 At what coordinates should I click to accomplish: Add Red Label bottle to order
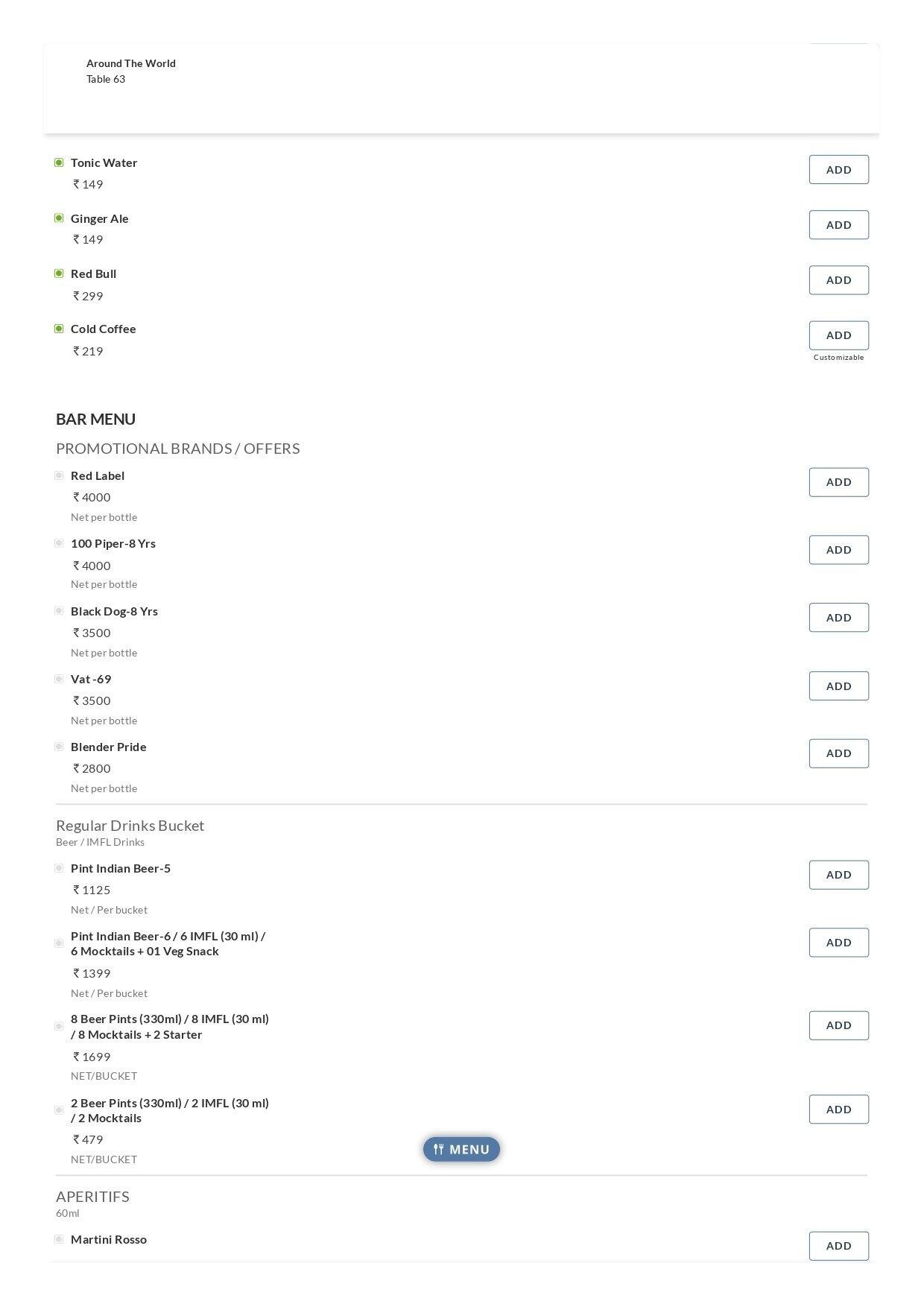839,482
